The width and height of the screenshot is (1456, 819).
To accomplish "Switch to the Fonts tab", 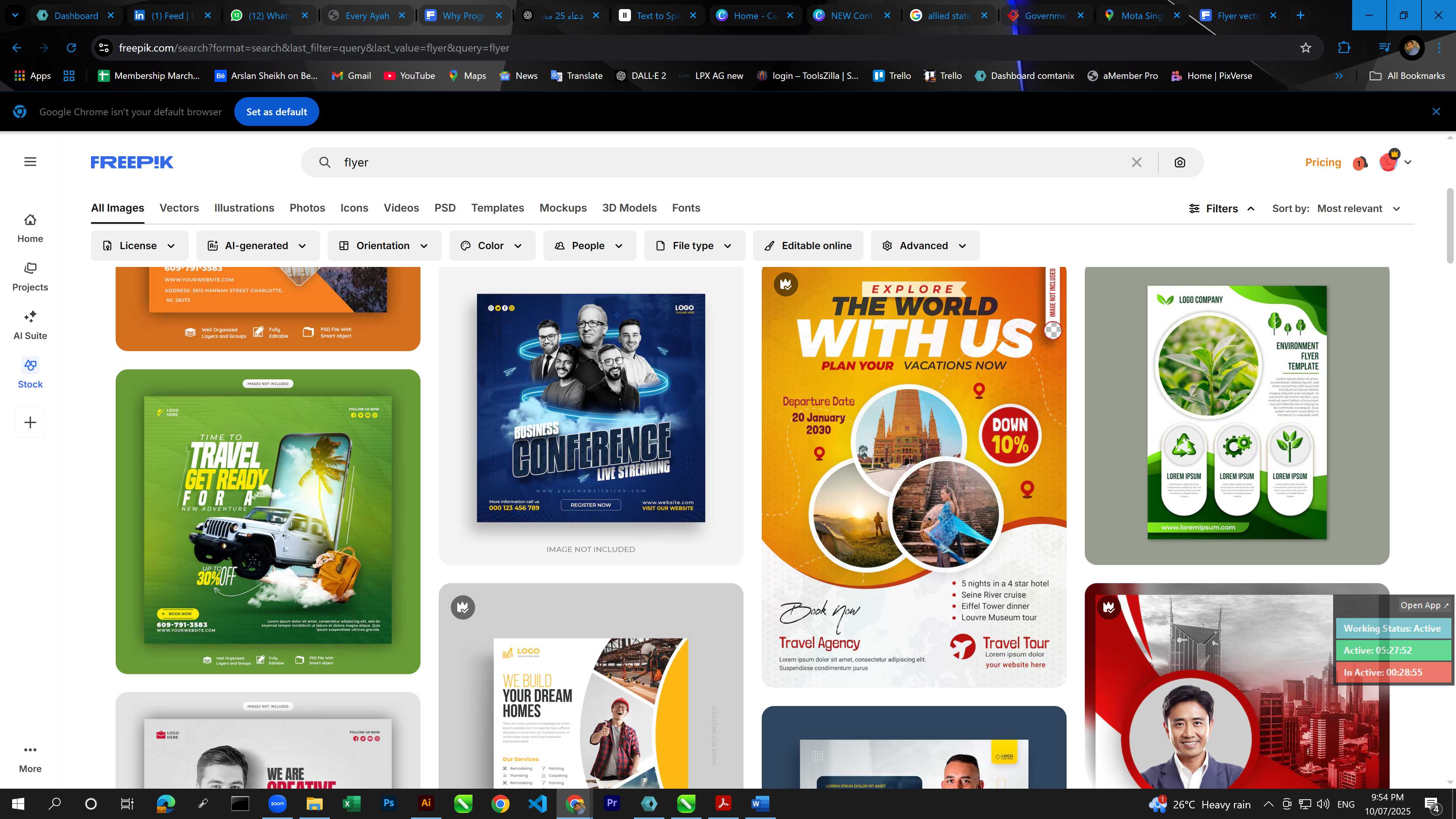I will pos(686,208).
